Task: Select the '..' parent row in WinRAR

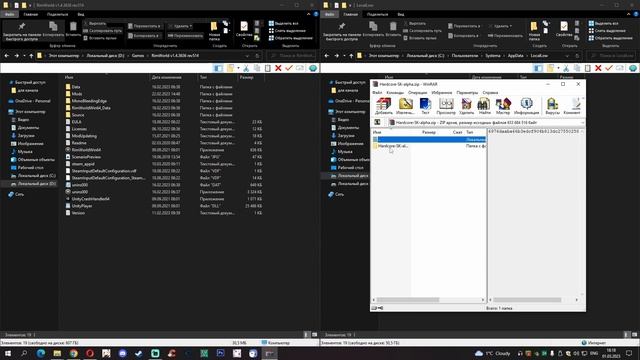Action: click(429, 139)
